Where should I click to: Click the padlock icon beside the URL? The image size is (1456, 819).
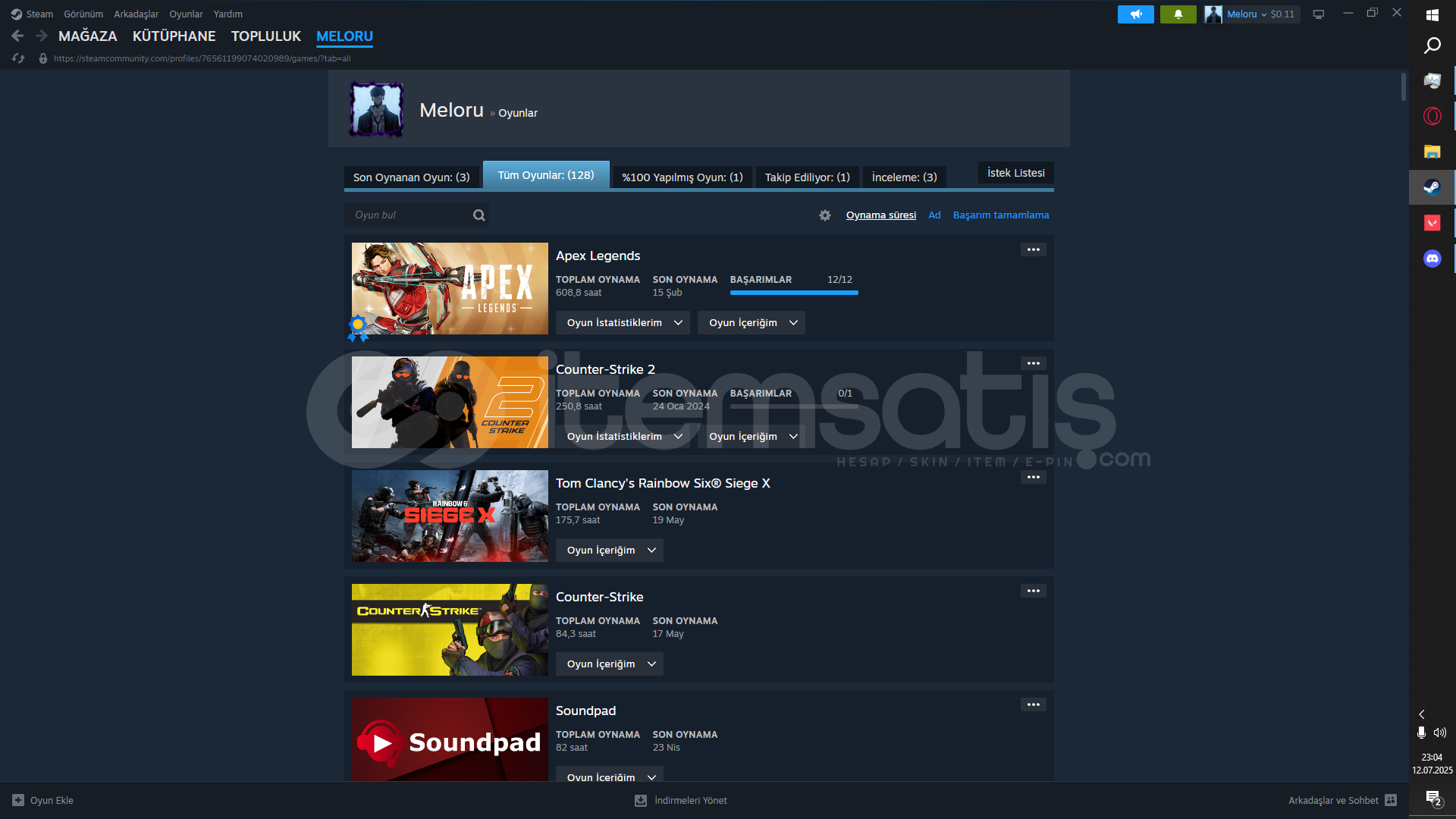(x=43, y=58)
